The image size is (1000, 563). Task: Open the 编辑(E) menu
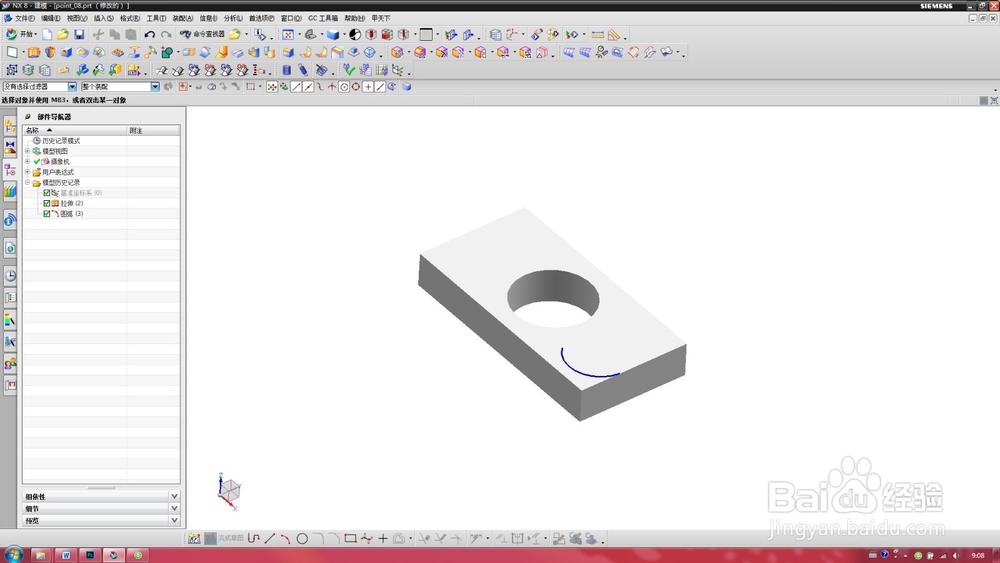coord(51,18)
